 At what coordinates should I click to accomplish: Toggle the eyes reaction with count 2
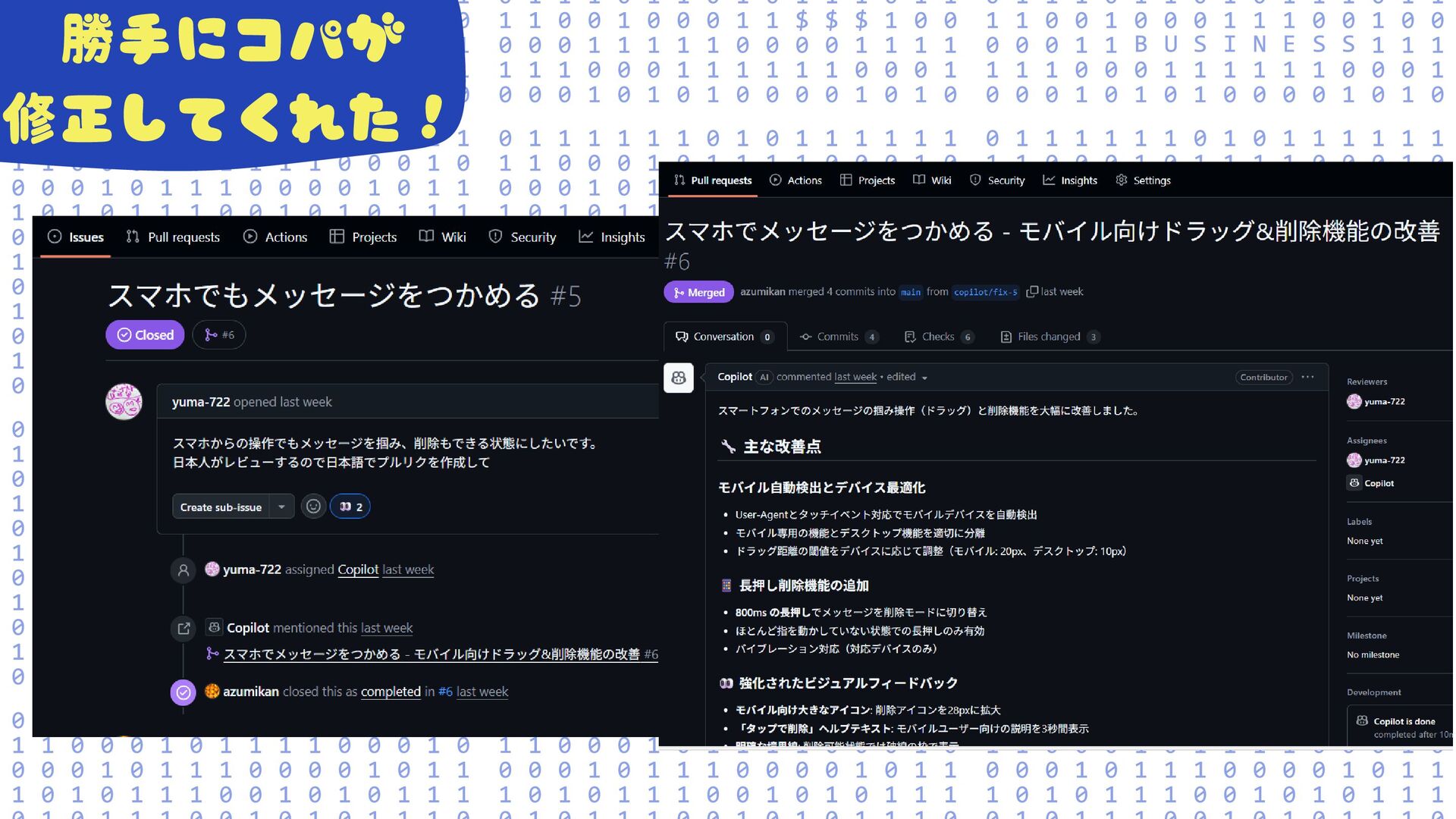(350, 507)
